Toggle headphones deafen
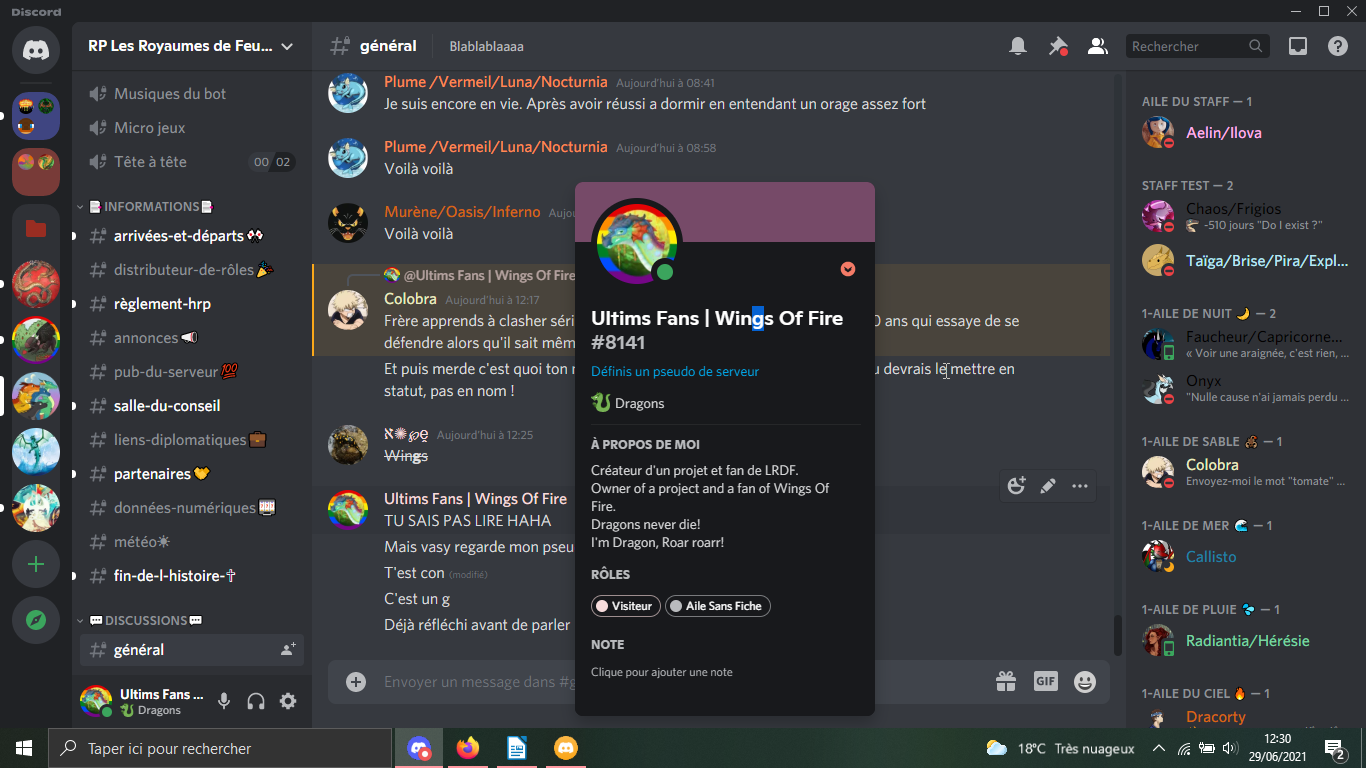 256,701
